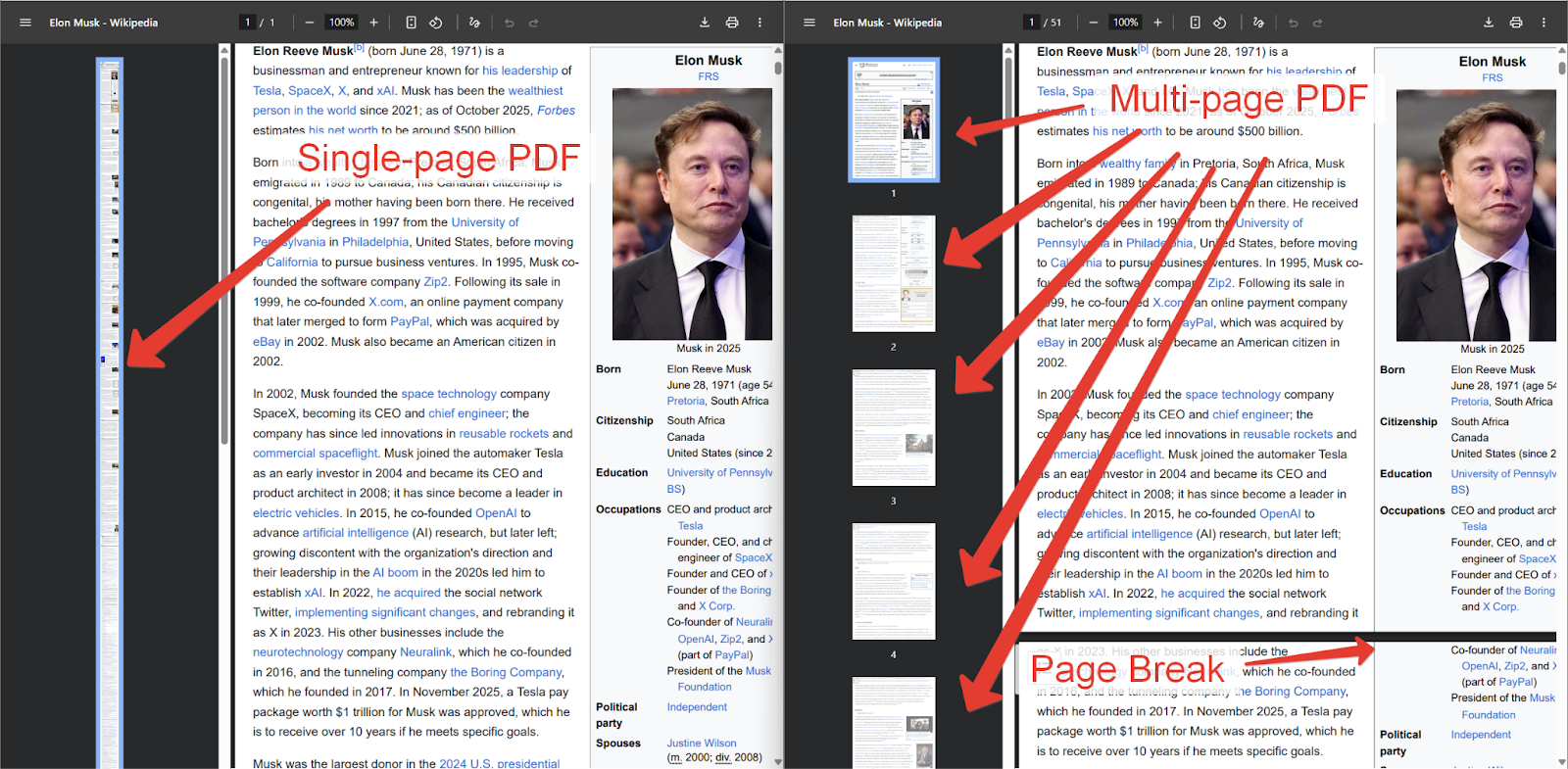Open 'the Boring Company' body link in left document

tap(506, 672)
